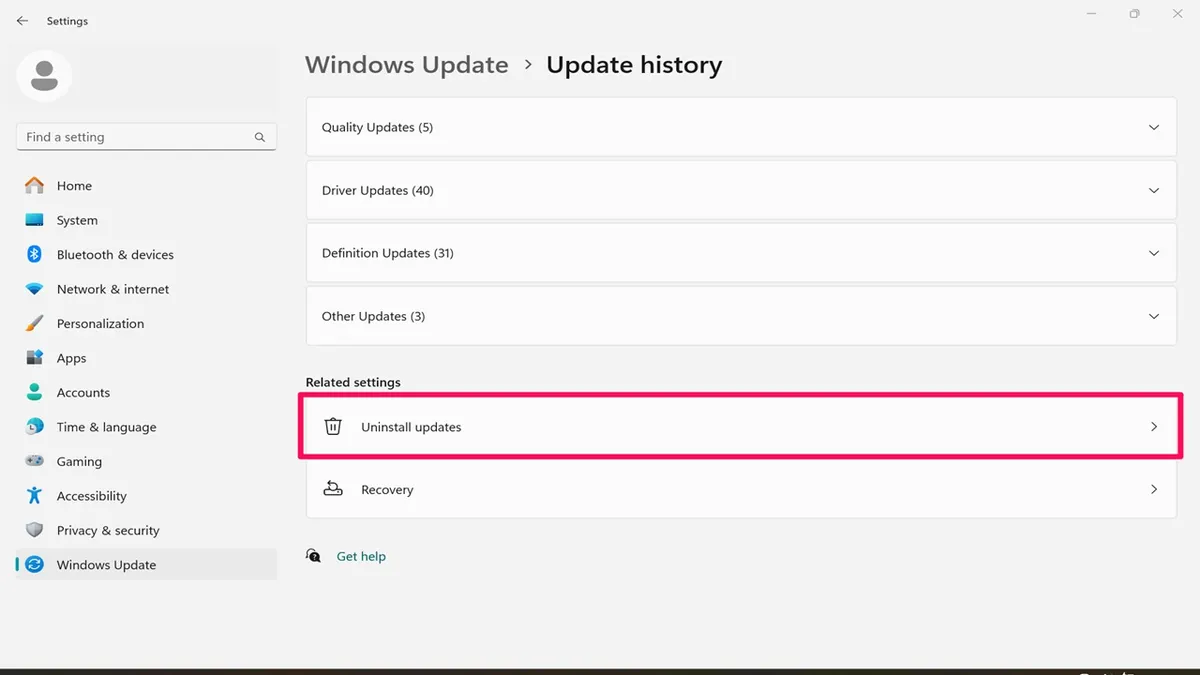Open Gaming settings
Image resolution: width=1200 pixels, height=675 pixels.
pos(146,461)
